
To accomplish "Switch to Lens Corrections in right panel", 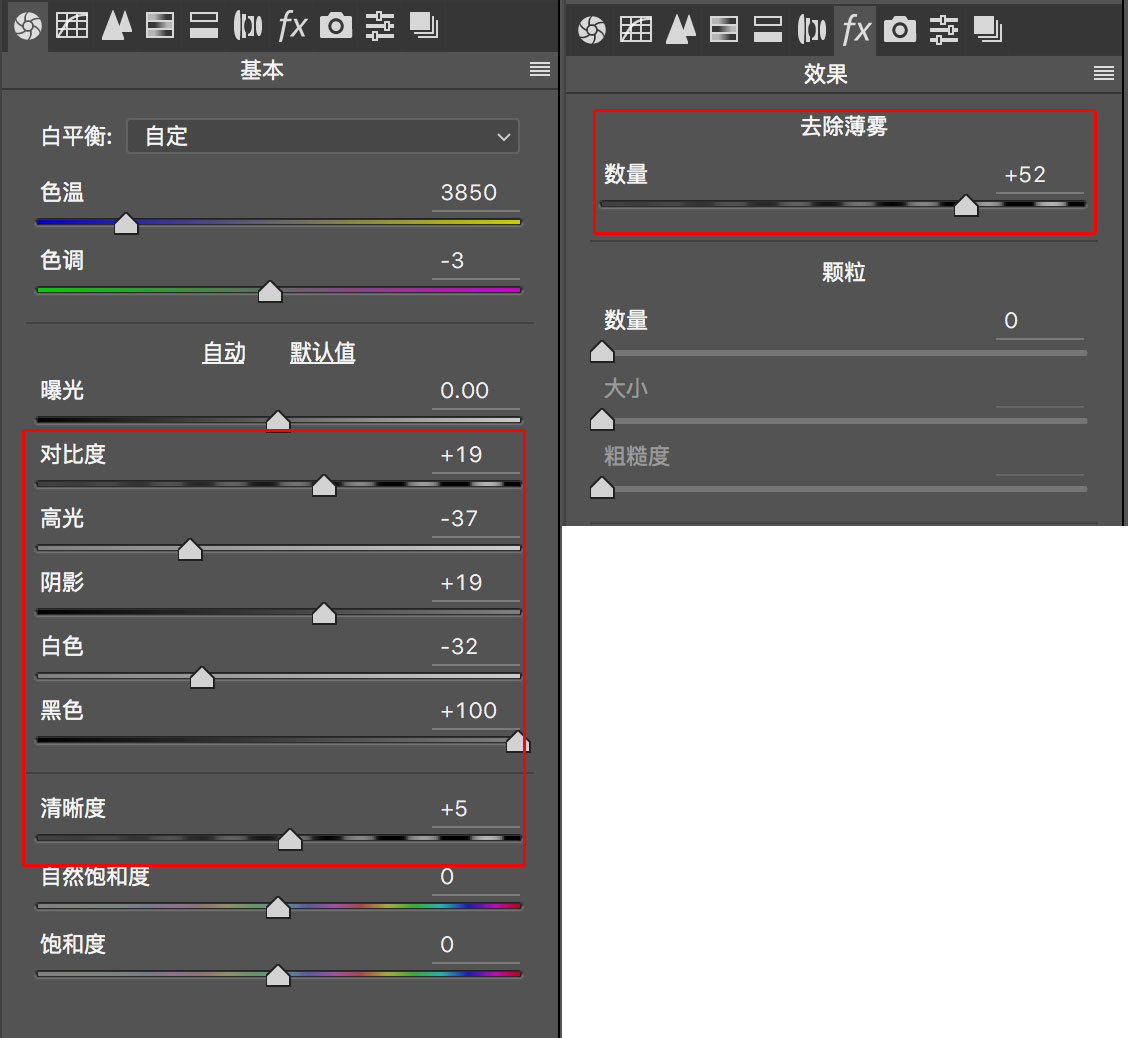I will [812, 29].
